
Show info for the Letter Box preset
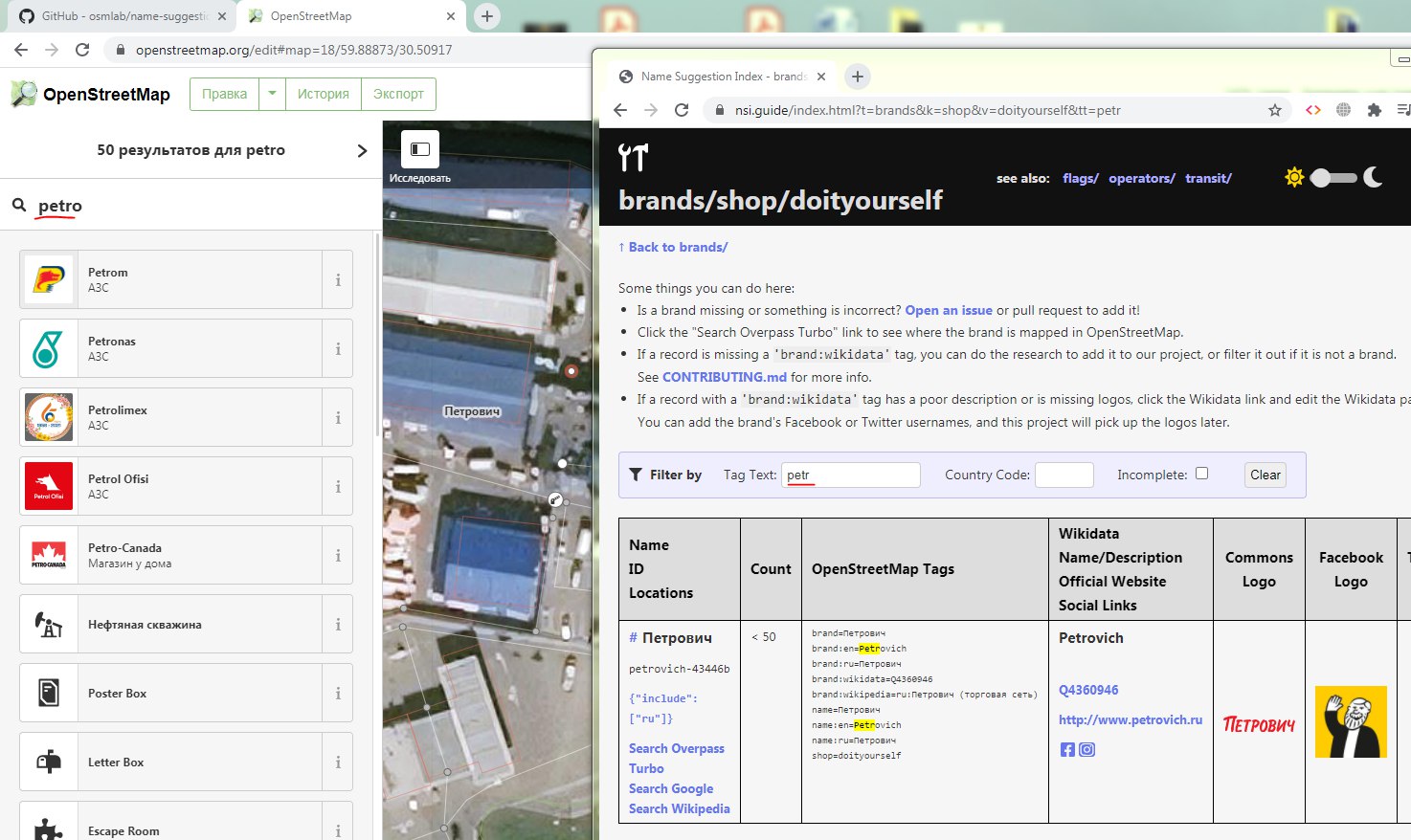pyautogui.click(x=338, y=762)
